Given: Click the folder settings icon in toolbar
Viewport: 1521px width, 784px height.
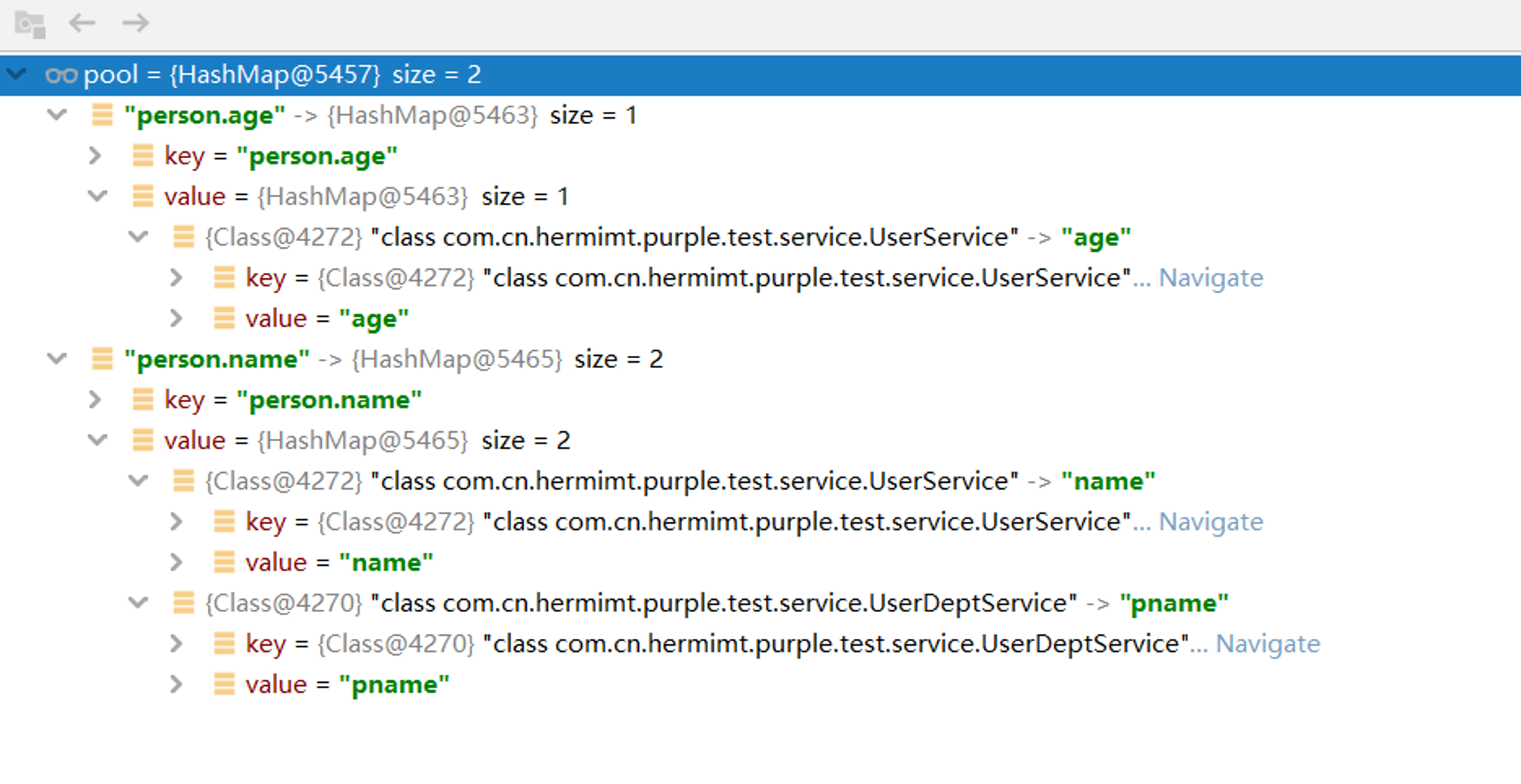Looking at the screenshot, I should pyautogui.click(x=30, y=24).
